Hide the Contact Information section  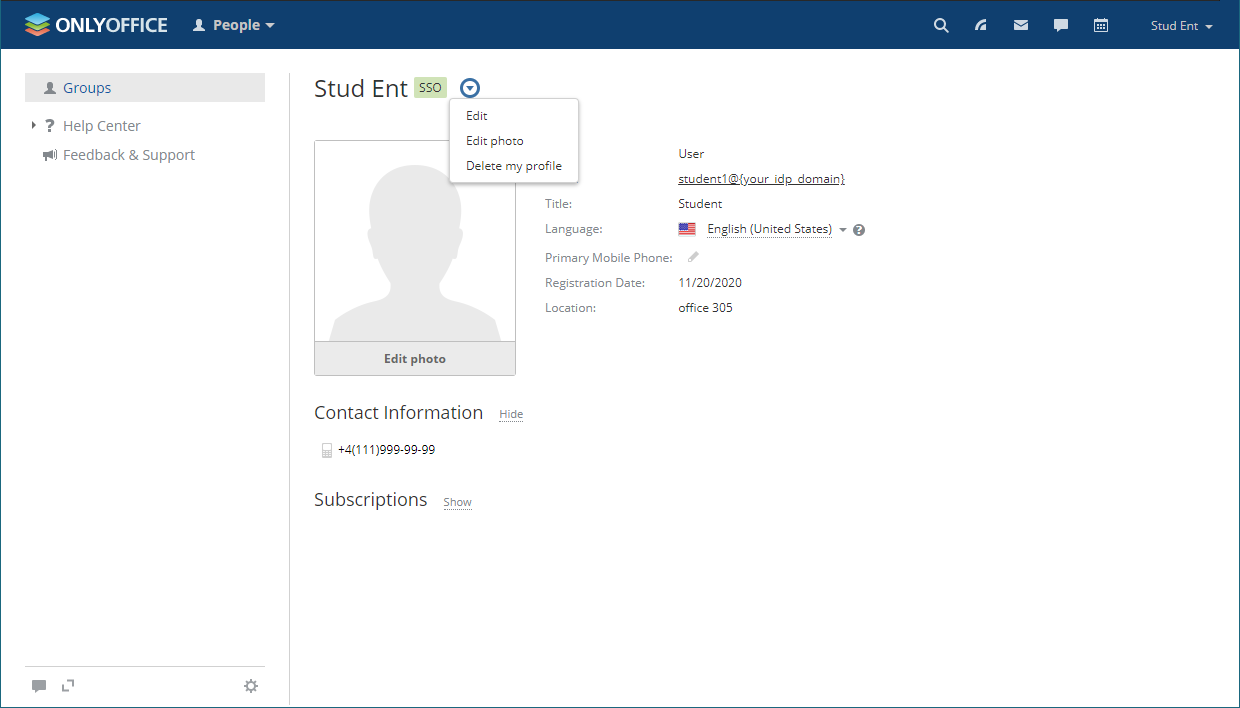pos(510,414)
